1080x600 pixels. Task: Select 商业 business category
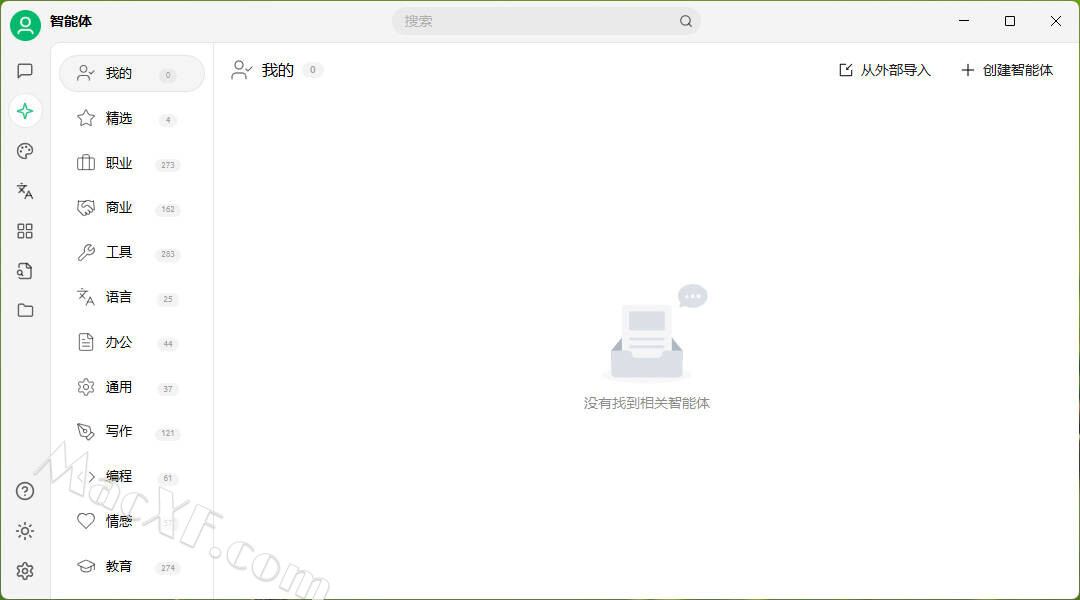132,208
